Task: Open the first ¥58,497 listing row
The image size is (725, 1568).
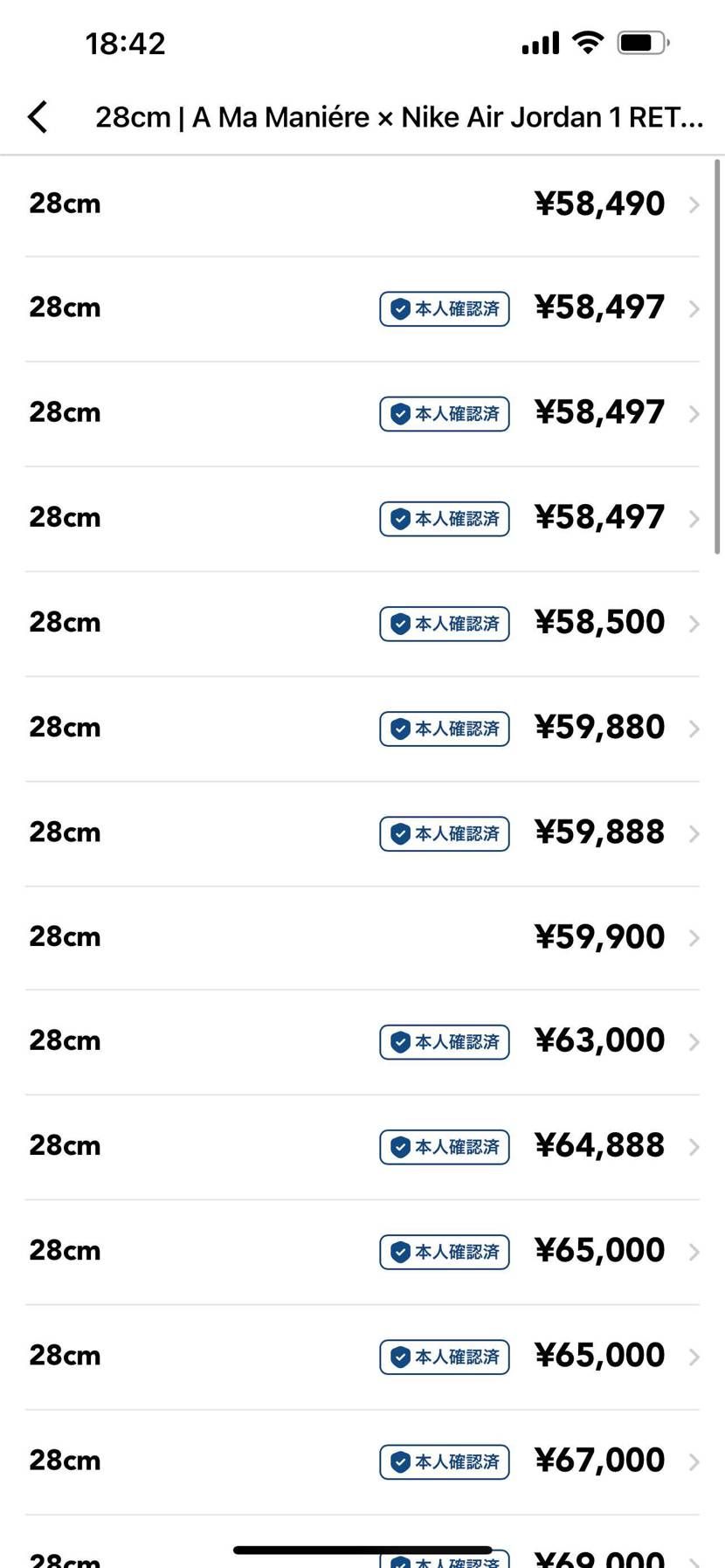Action: [349, 308]
